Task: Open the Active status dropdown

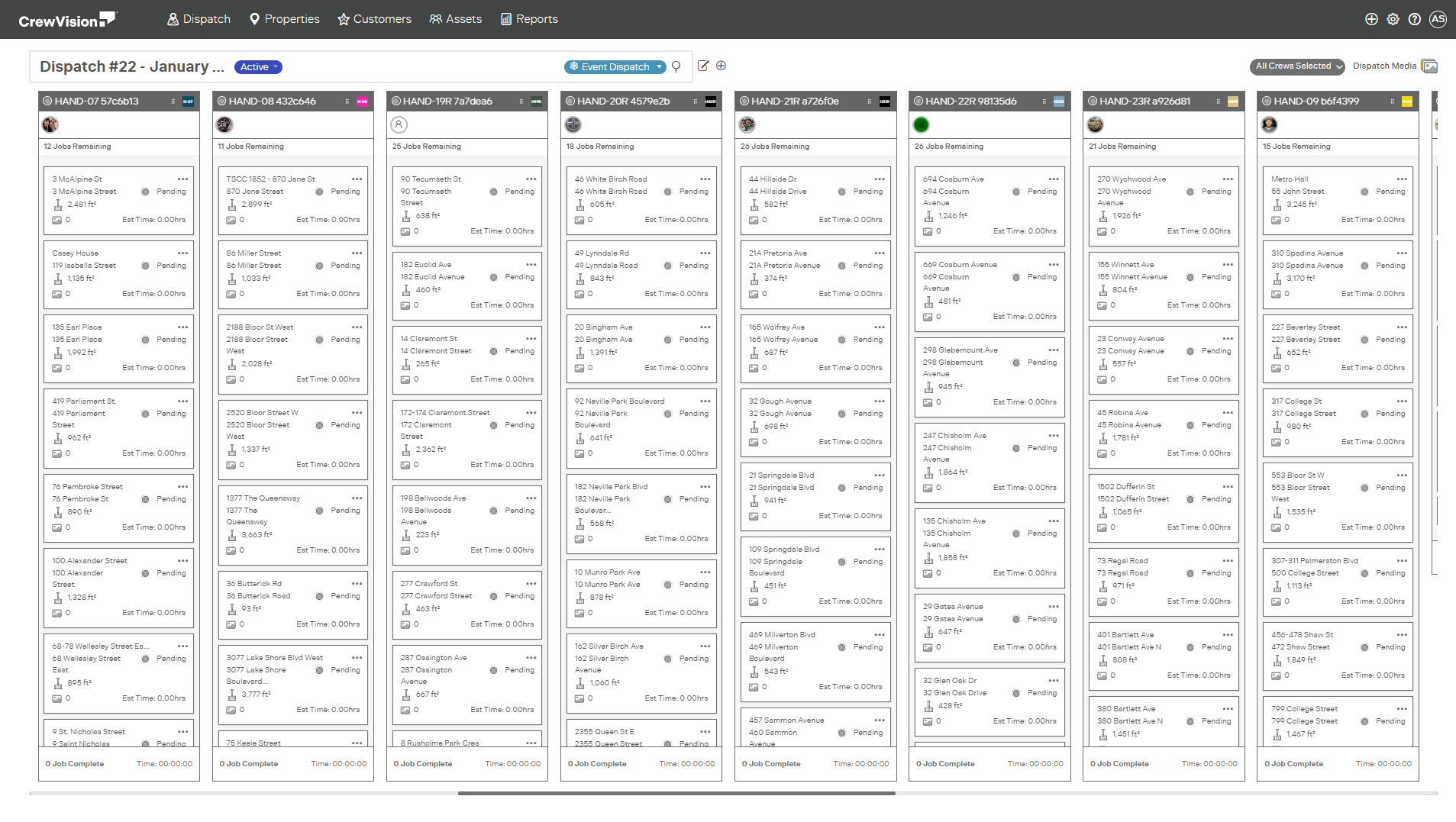Action: (x=258, y=67)
